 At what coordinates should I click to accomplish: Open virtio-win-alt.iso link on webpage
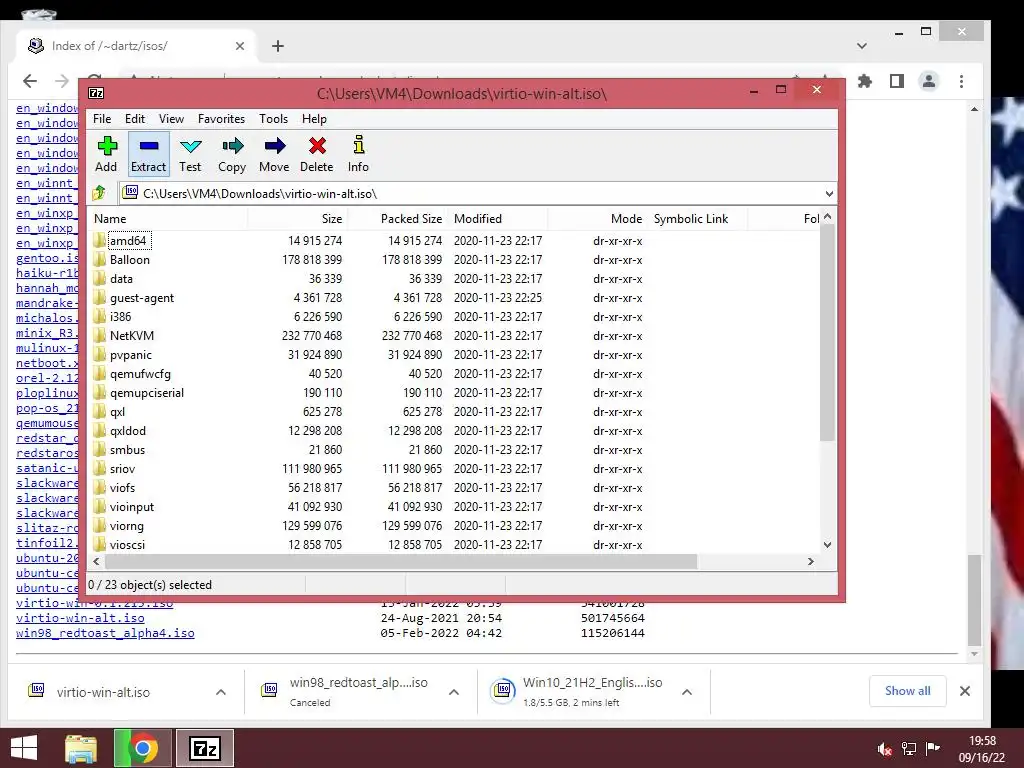pos(80,618)
